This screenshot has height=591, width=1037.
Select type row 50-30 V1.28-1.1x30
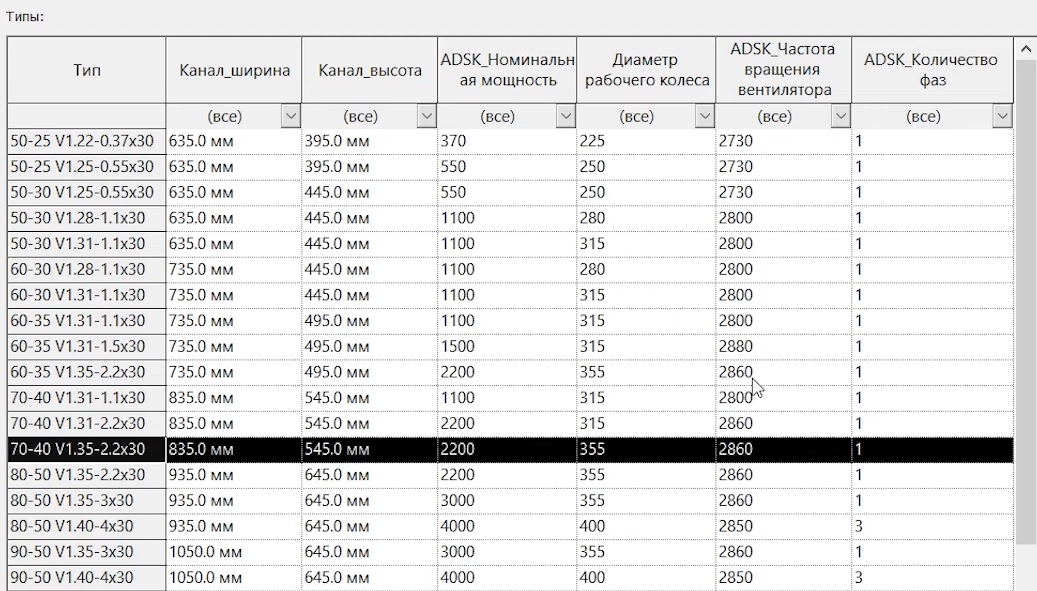coord(86,218)
